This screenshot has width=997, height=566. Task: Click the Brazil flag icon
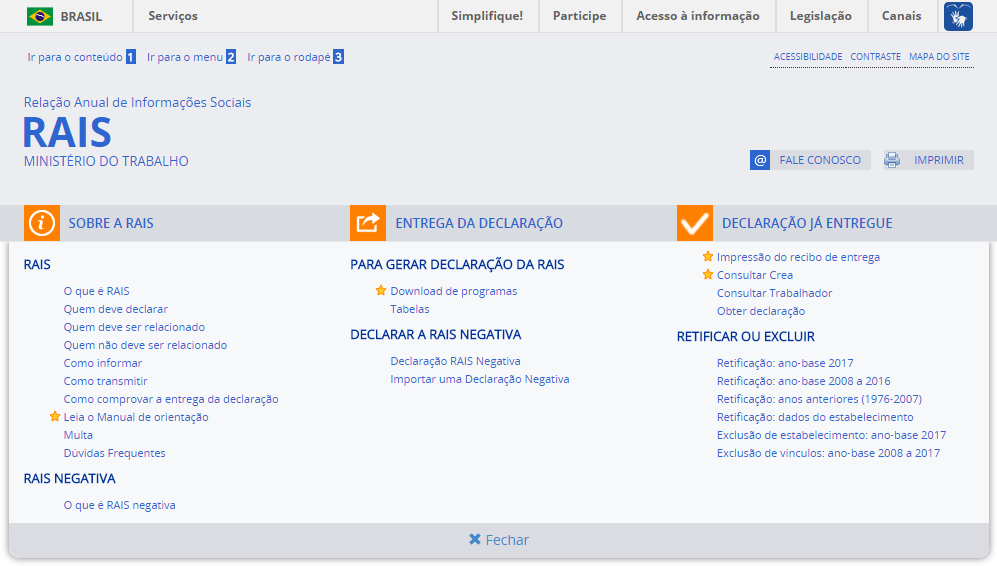click(x=40, y=17)
